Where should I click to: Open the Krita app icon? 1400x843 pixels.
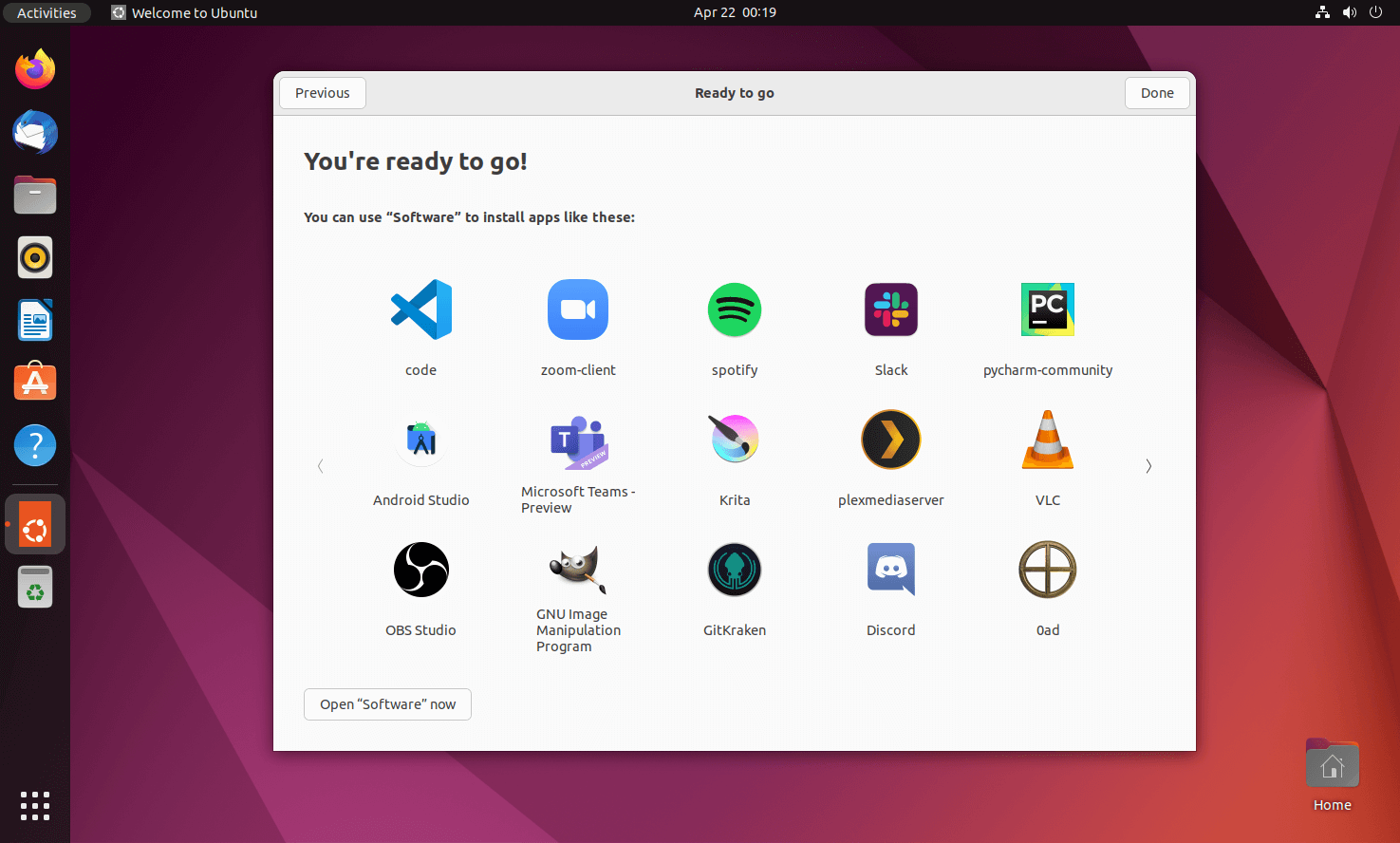(x=734, y=440)
